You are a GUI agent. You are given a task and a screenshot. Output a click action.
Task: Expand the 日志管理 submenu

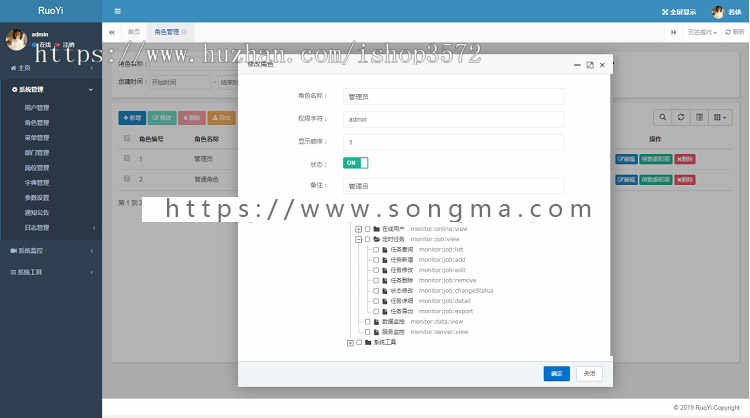(x=94, y=228)
